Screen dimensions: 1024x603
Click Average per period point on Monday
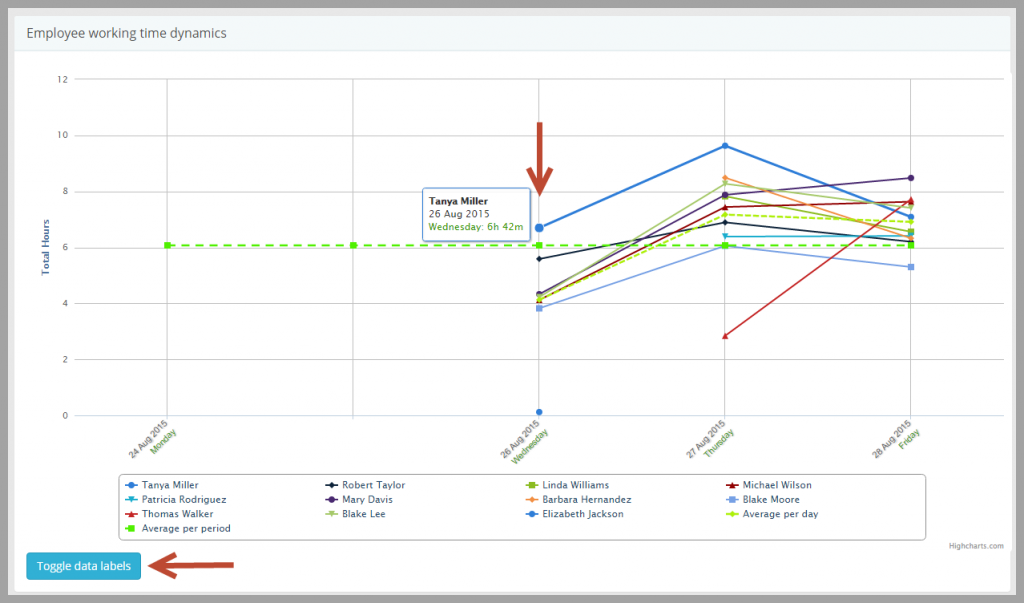[168, 246]
